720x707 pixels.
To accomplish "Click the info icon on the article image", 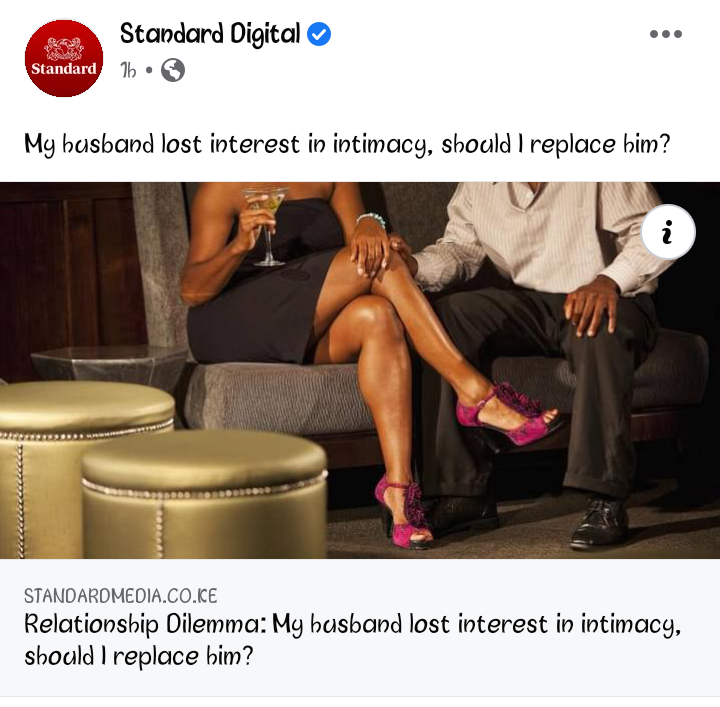I will (x=668, y=232).
